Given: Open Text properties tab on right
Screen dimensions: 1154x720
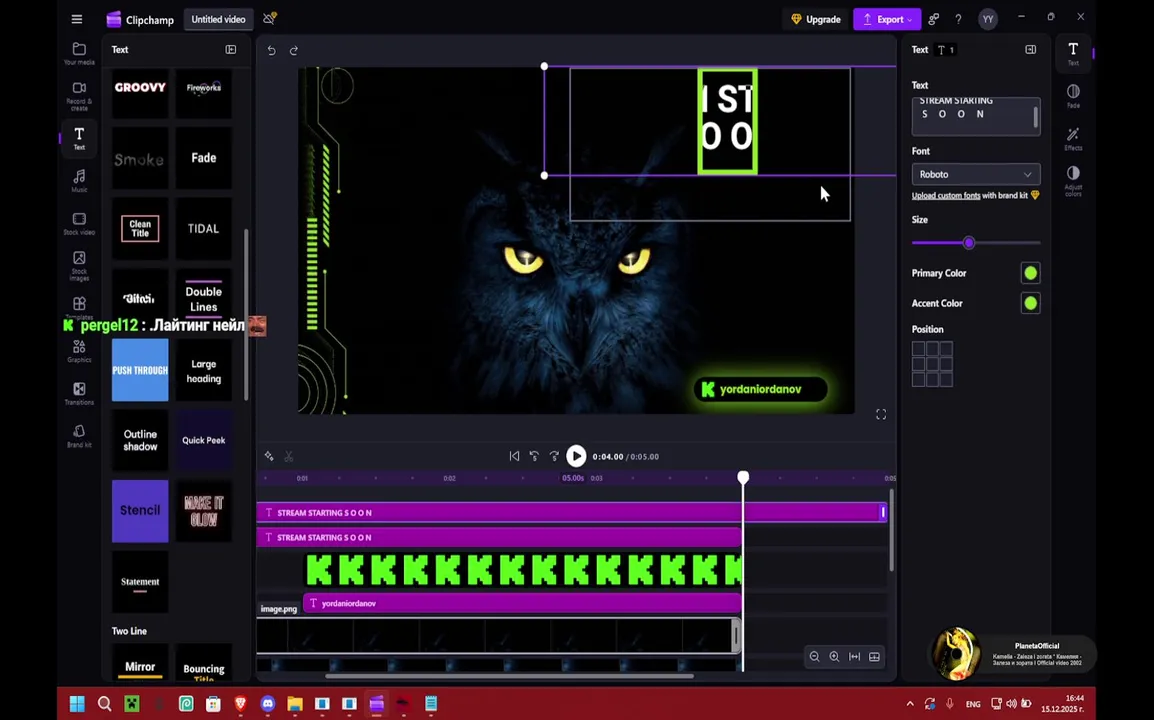Looking at the screenshot, I should (1073, 53).
